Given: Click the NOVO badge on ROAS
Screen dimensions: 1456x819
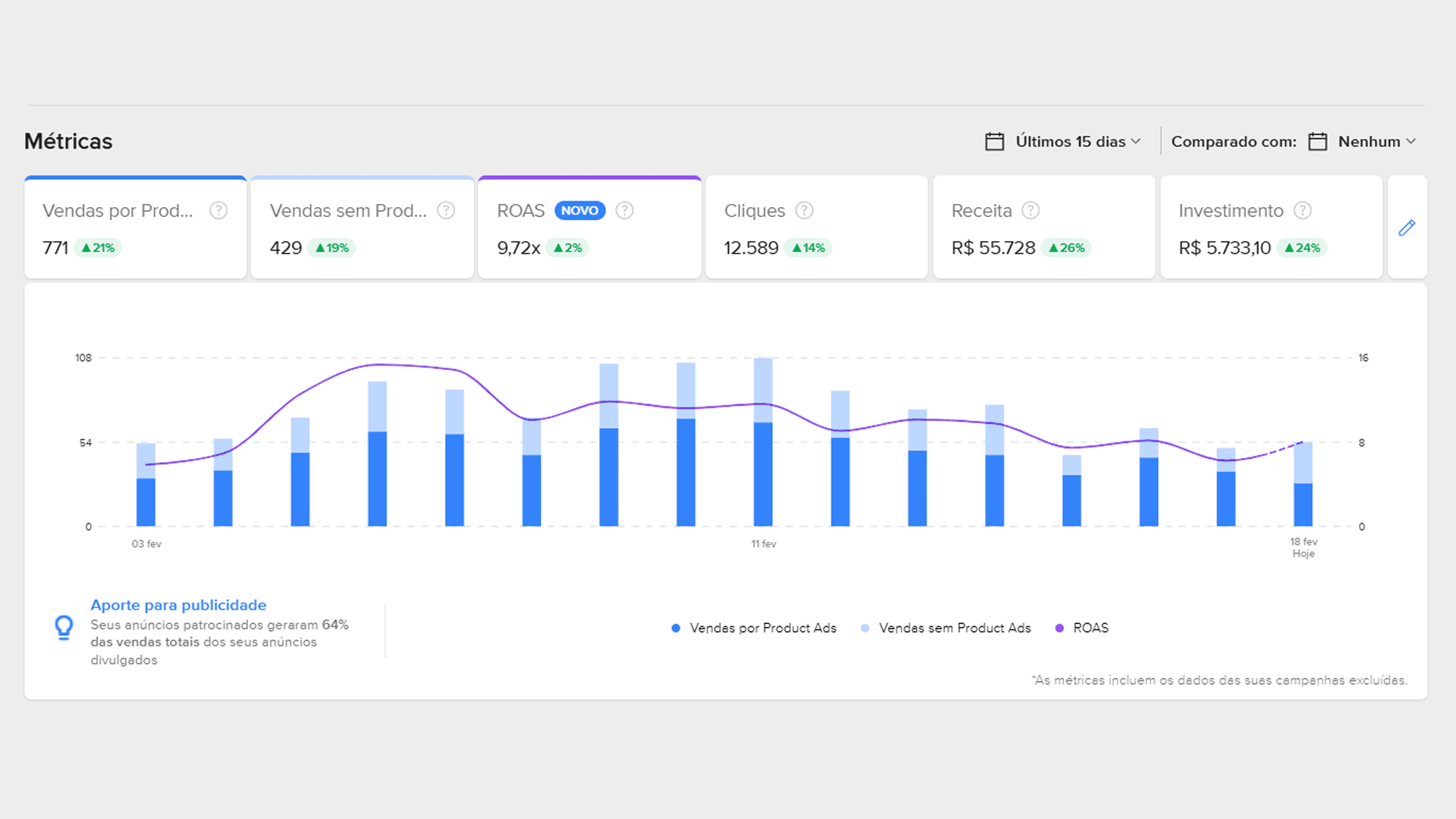Looking at the screenshot, I should click(579, 211).
